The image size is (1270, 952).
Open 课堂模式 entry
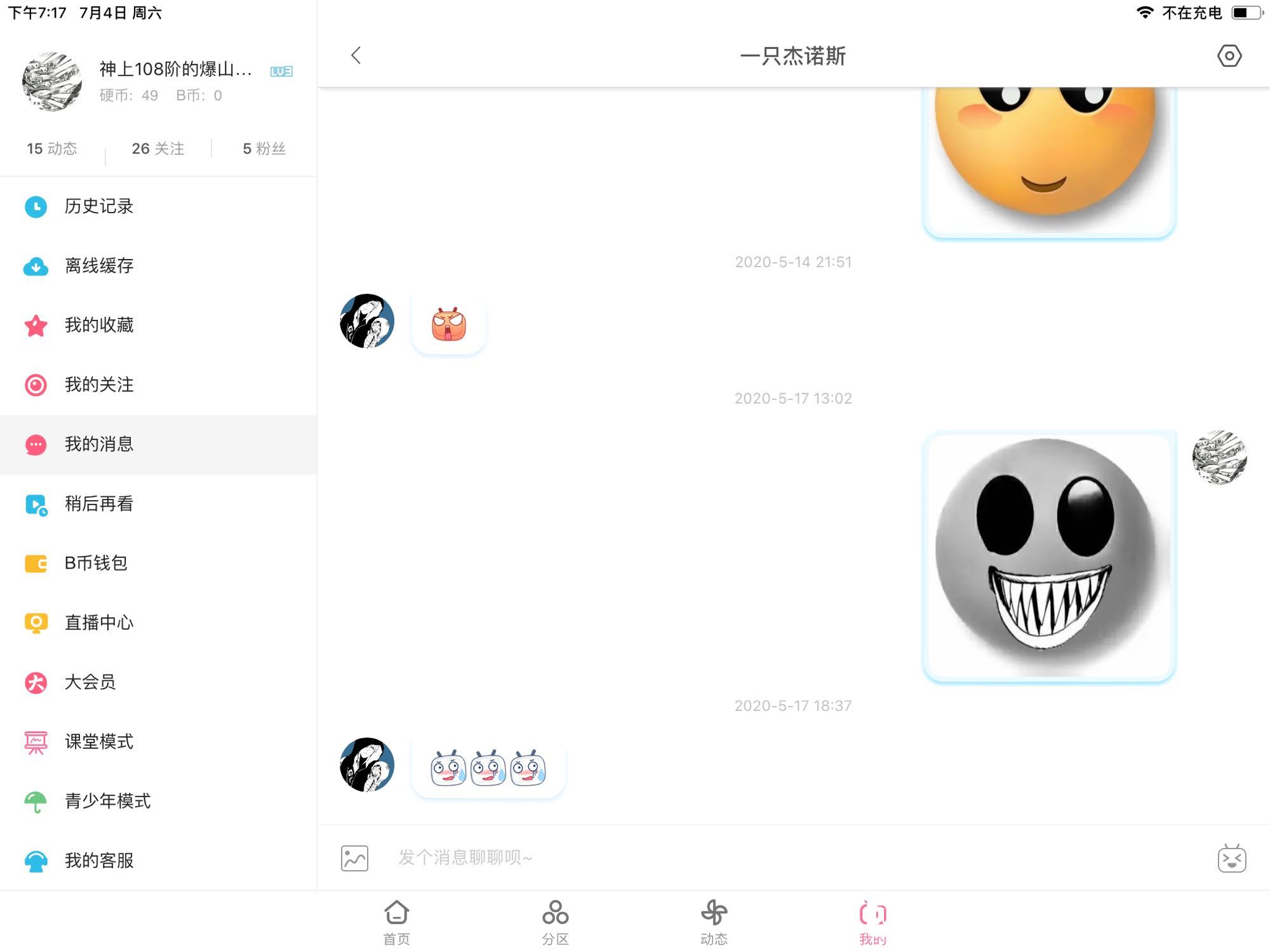tap(159, 743)
